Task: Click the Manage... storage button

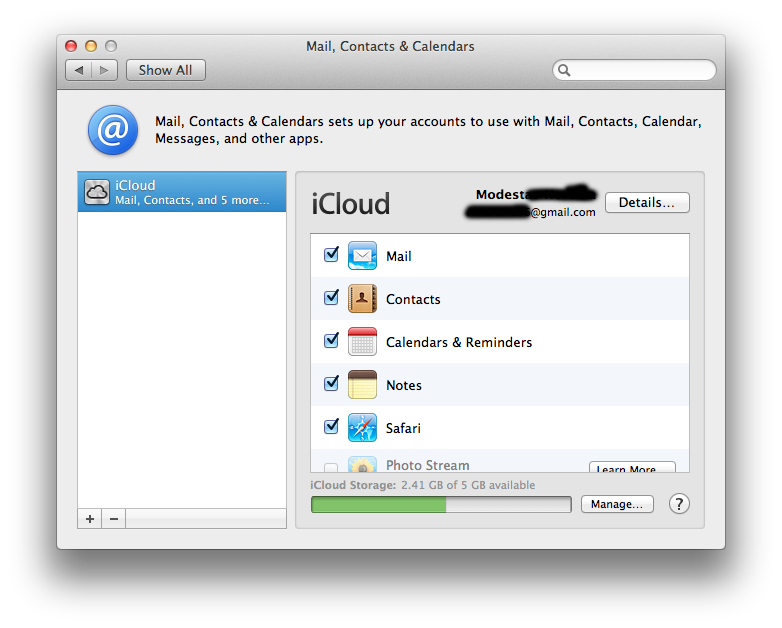Action: tap(617, 504)
